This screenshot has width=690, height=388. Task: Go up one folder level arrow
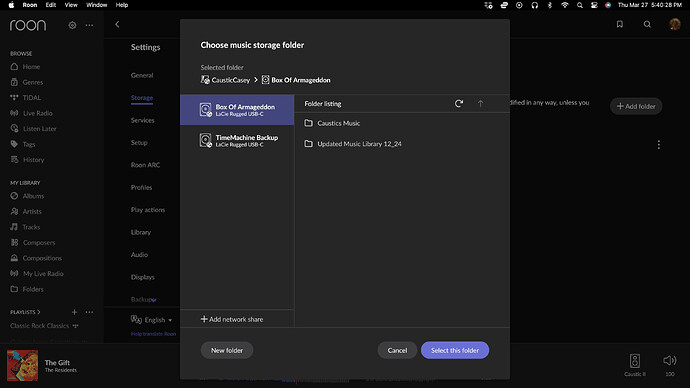[x=480, y=103]
